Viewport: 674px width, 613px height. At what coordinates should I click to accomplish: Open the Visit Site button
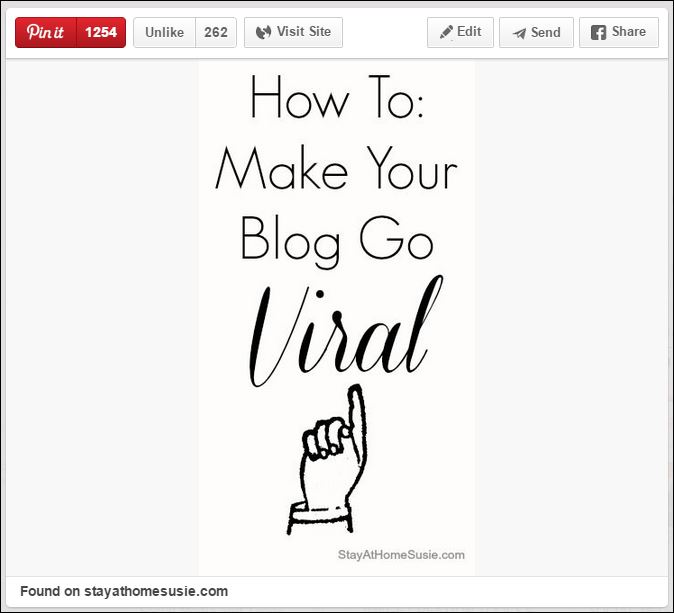point(293,32)
